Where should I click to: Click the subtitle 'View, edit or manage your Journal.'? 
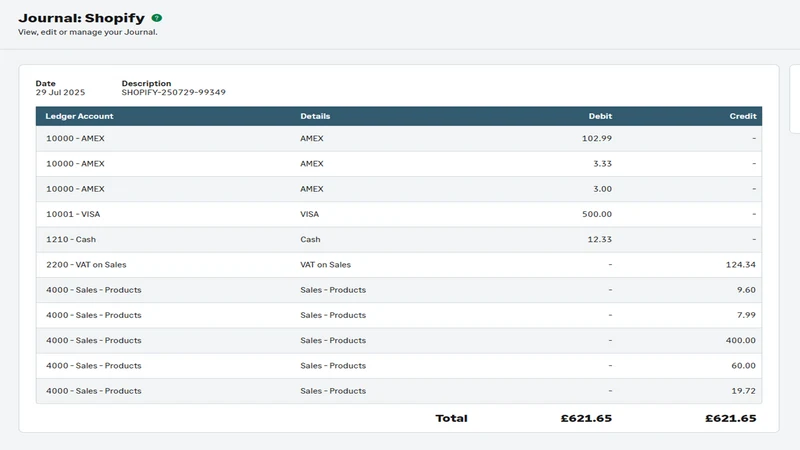point(88,32)
